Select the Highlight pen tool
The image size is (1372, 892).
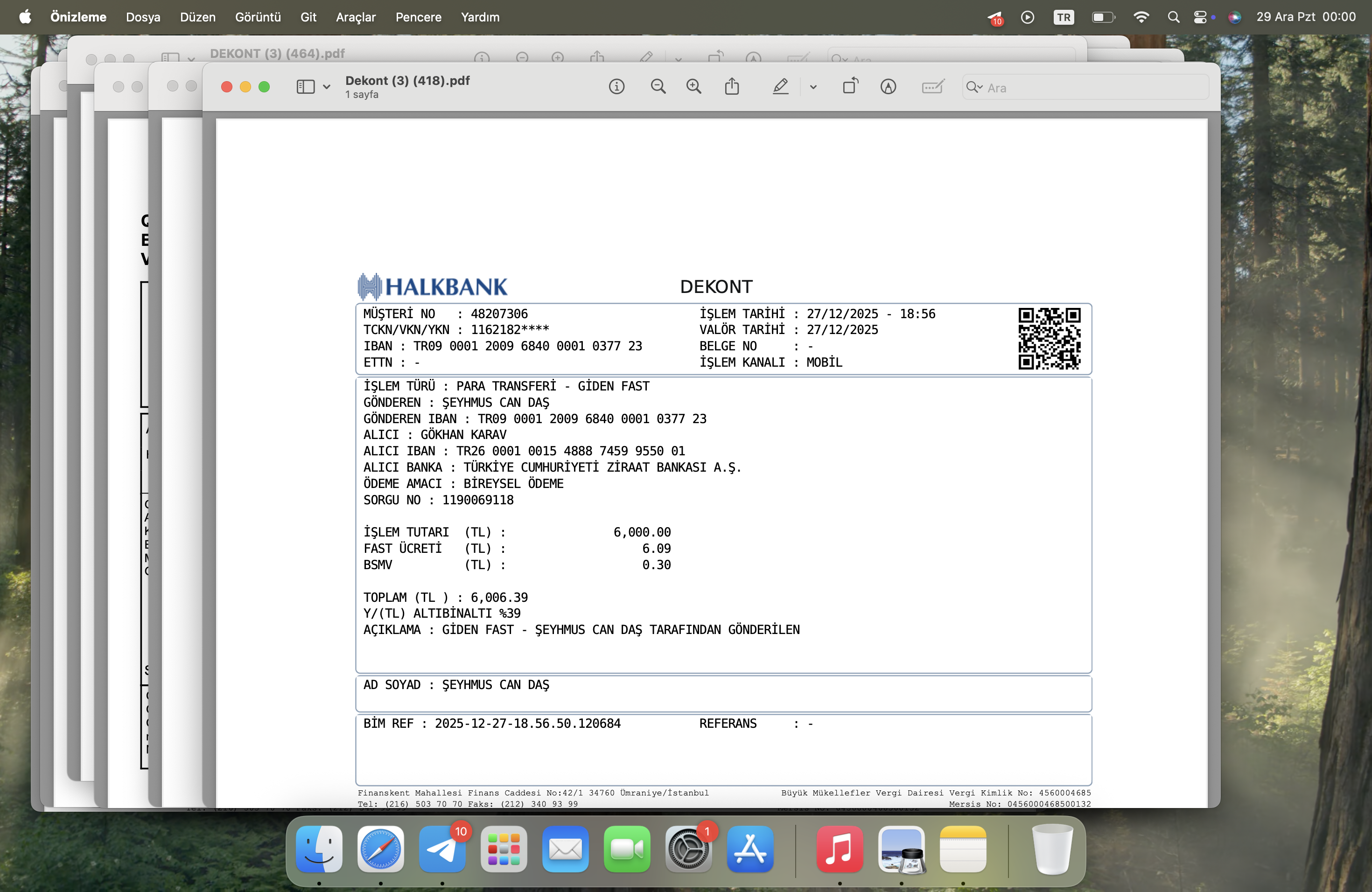click(780, 87)
